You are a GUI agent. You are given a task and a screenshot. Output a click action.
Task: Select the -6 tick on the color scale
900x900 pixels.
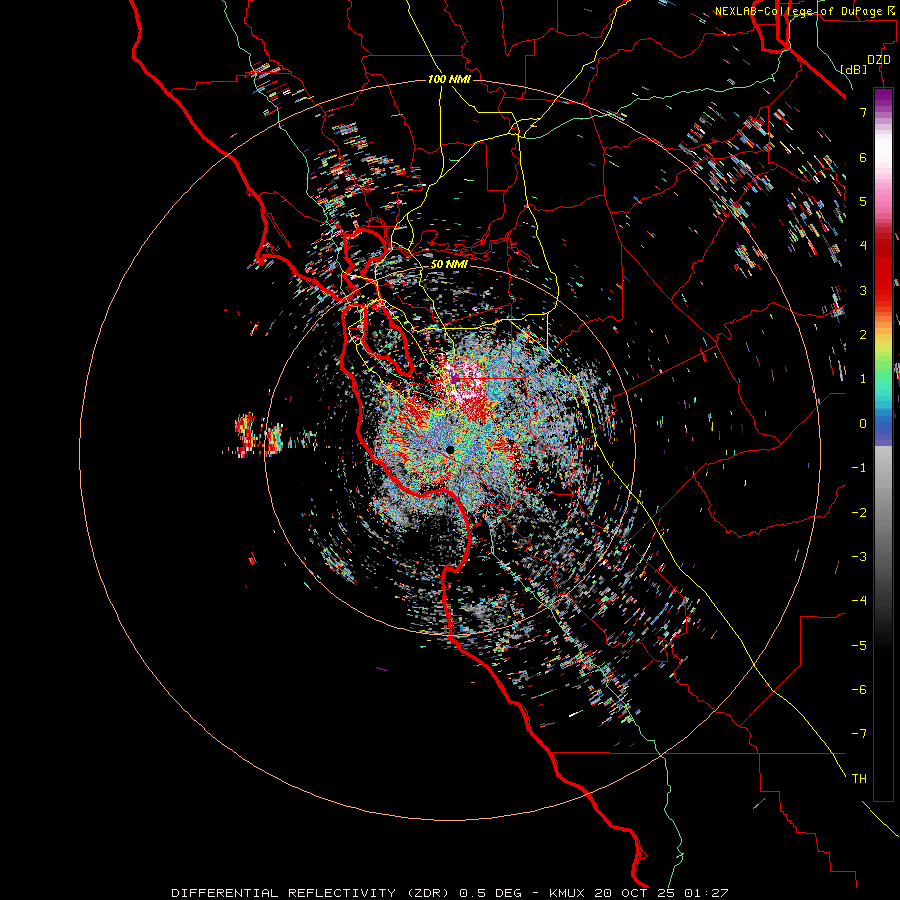[x=859, y=690]
